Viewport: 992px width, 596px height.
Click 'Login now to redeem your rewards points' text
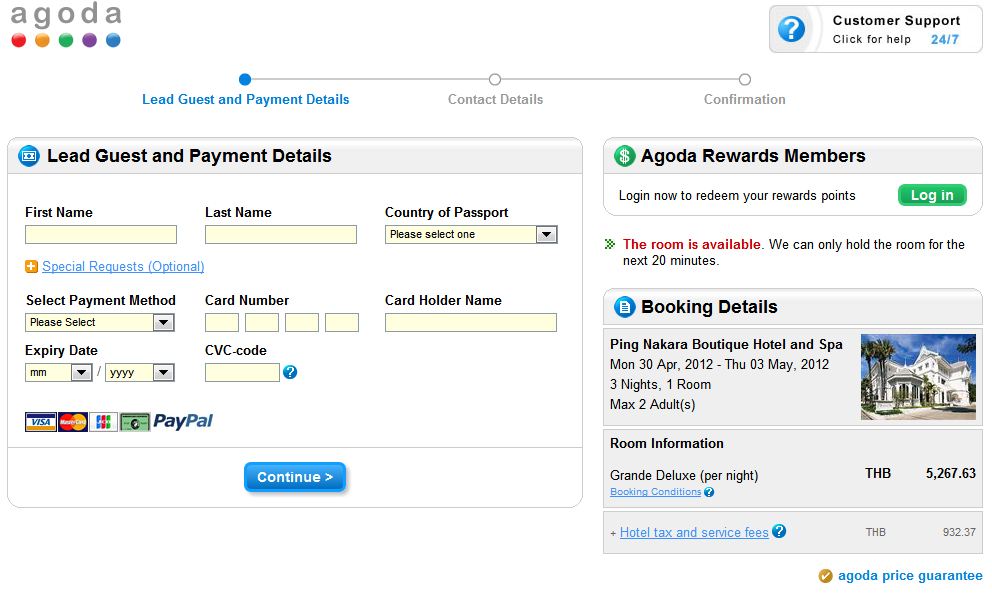tap(737, 196)
